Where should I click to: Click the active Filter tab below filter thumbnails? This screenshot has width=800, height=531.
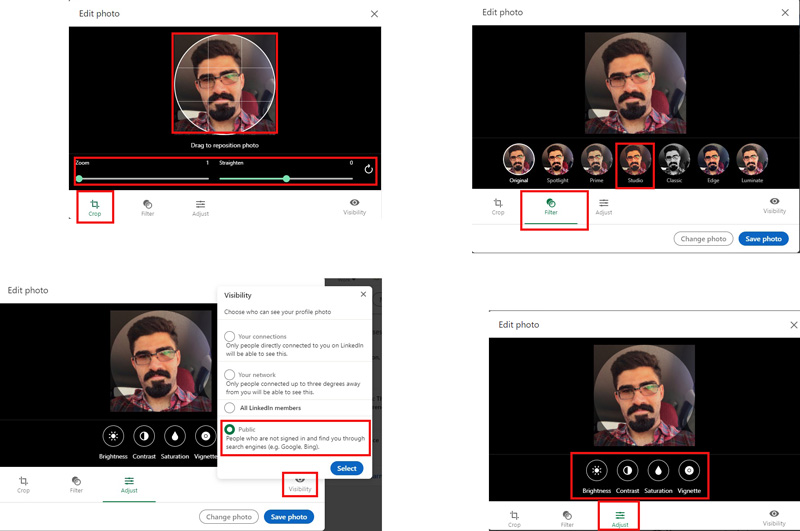click(551, 207)
